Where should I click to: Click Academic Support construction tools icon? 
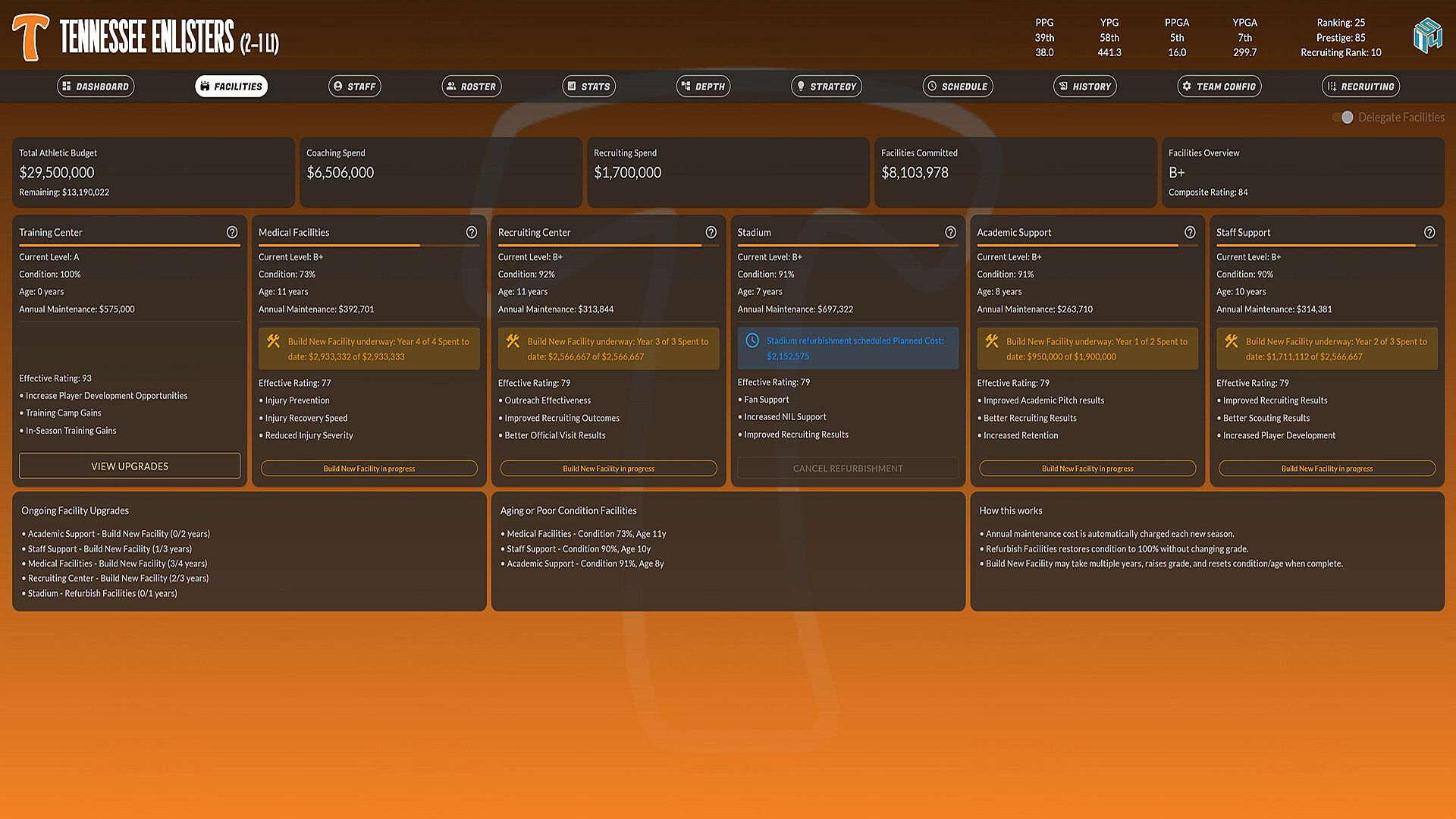click(x=992, y=341)
